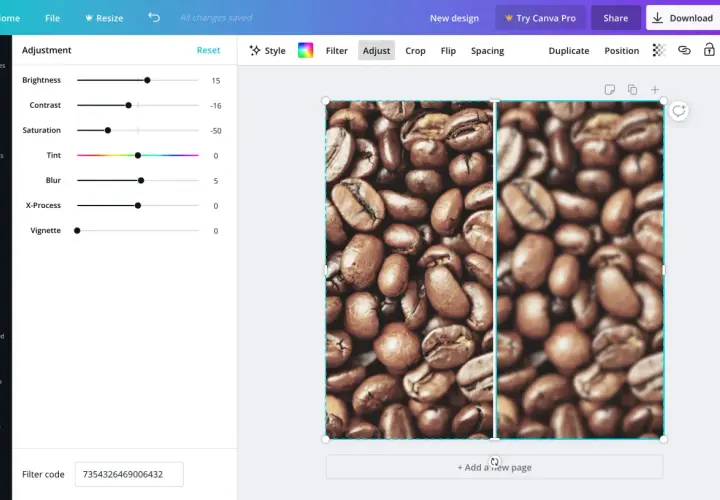Image resolution: width=720 pixels, height=500 pixels.
Task: Open the rainbow color picker swatch
Action: (305, 51)
